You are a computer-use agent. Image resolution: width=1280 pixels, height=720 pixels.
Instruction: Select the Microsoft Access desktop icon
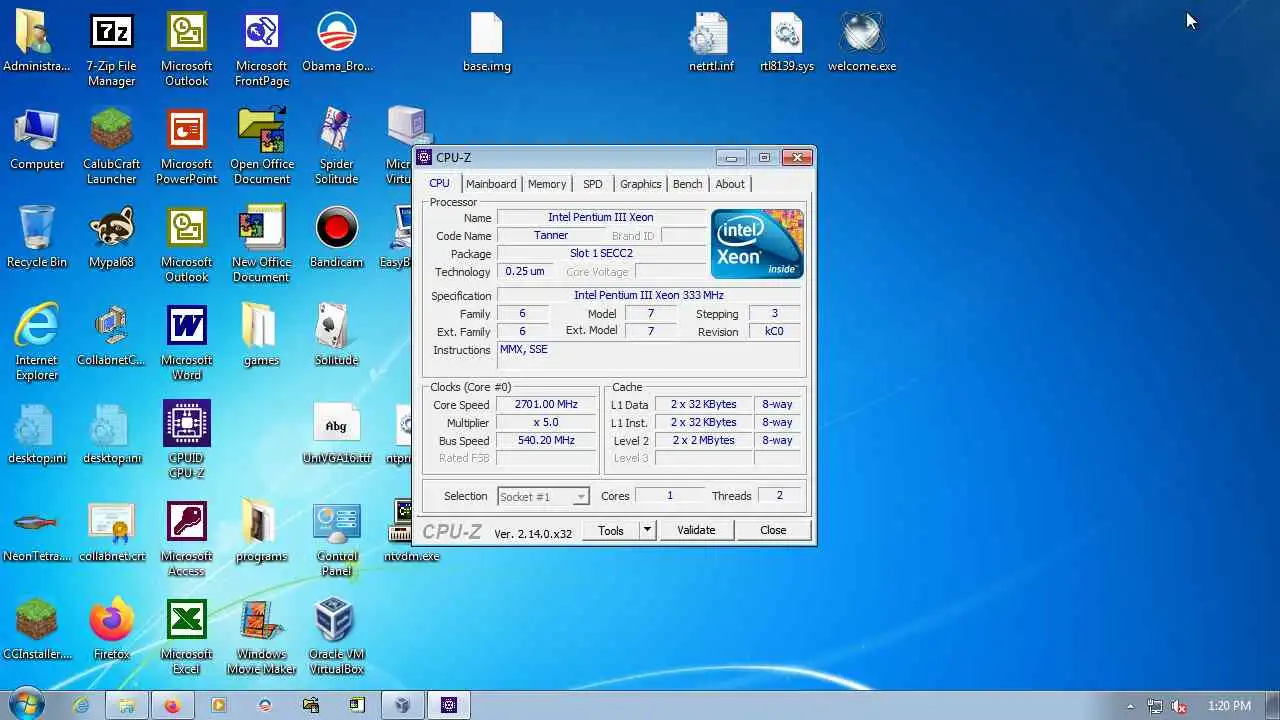(187, 539)
